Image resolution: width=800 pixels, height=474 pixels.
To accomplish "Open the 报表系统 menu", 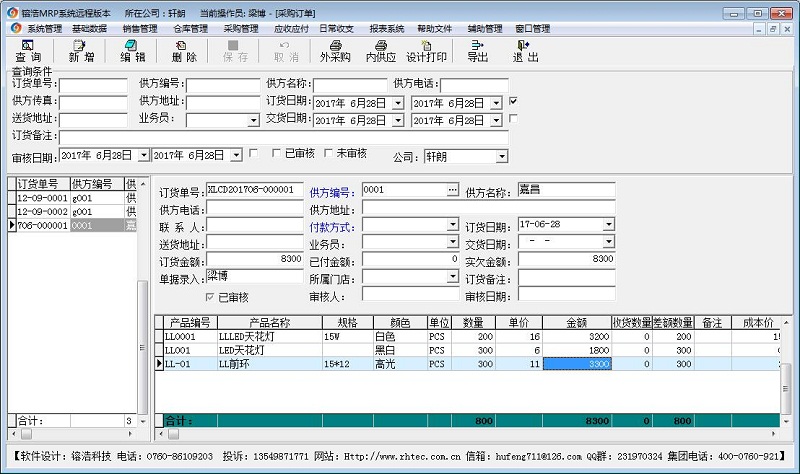I will tap(387, 29).
